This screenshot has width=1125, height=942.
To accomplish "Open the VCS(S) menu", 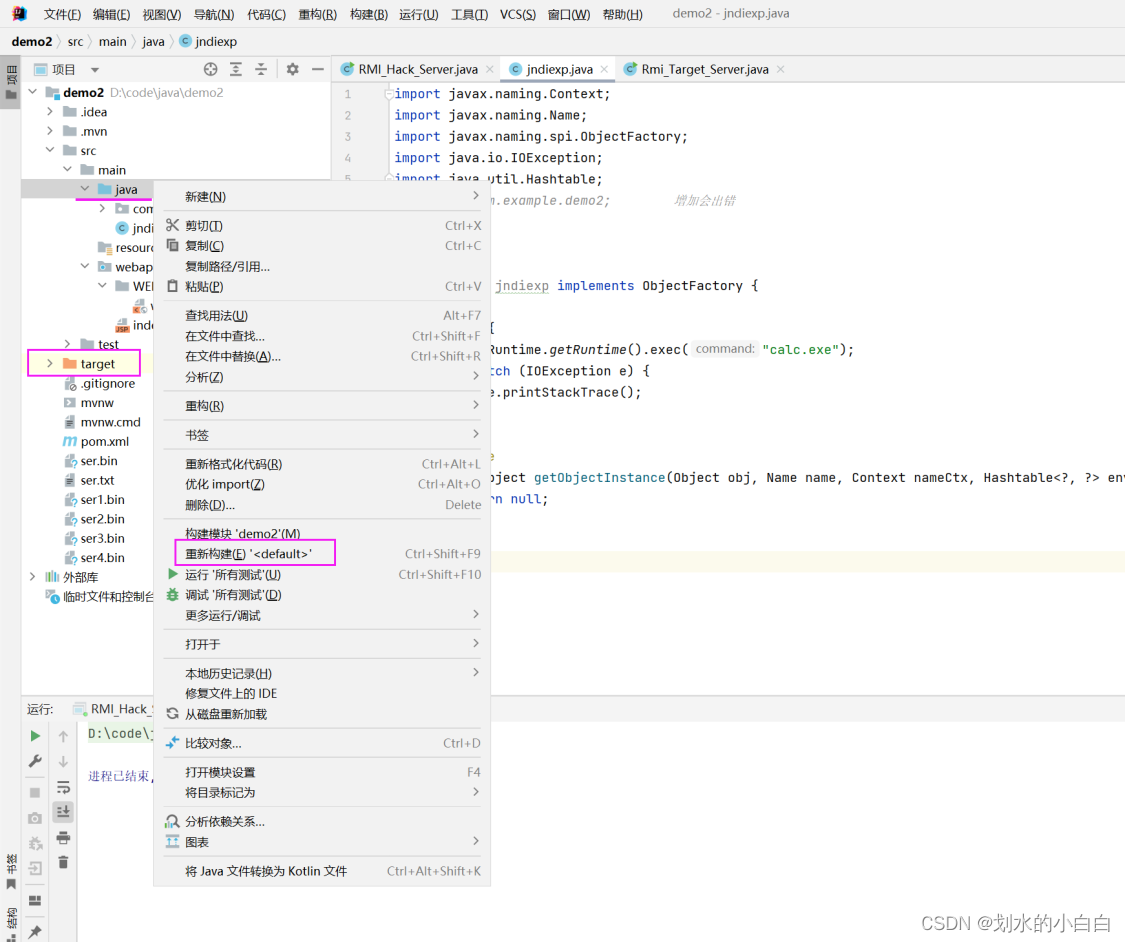I will tap(518, 14).
